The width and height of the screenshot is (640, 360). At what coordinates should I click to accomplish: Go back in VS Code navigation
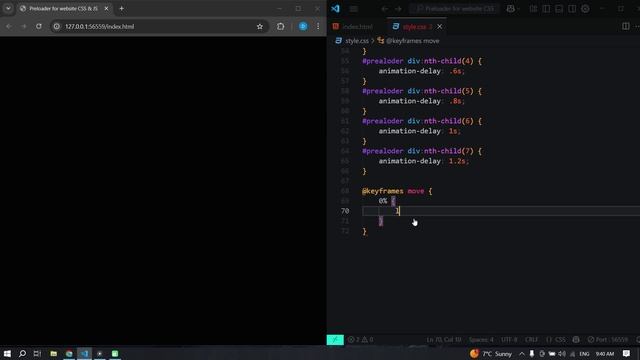[384, 9]
